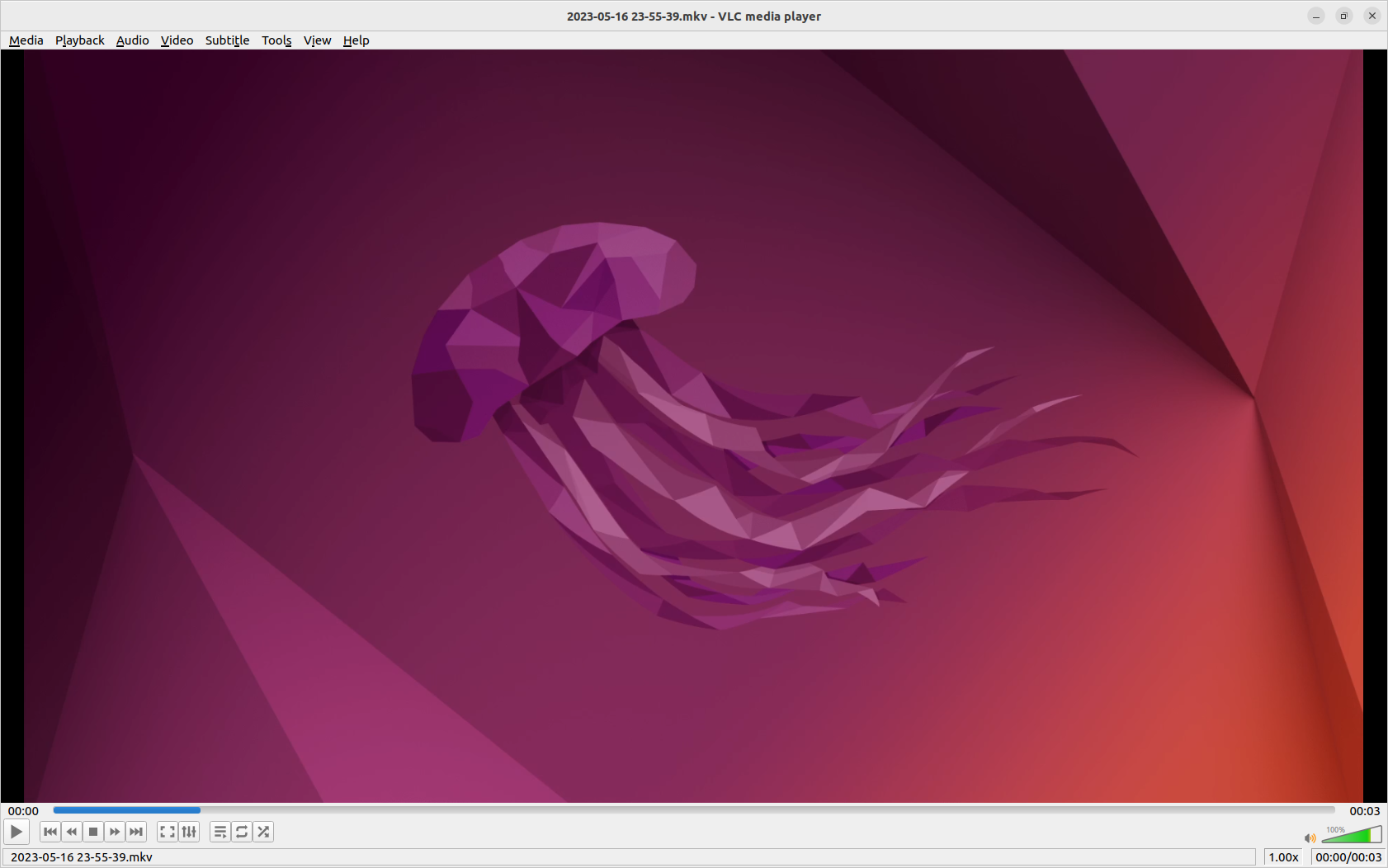Step forward with the fast-forward button

point(115,832)
